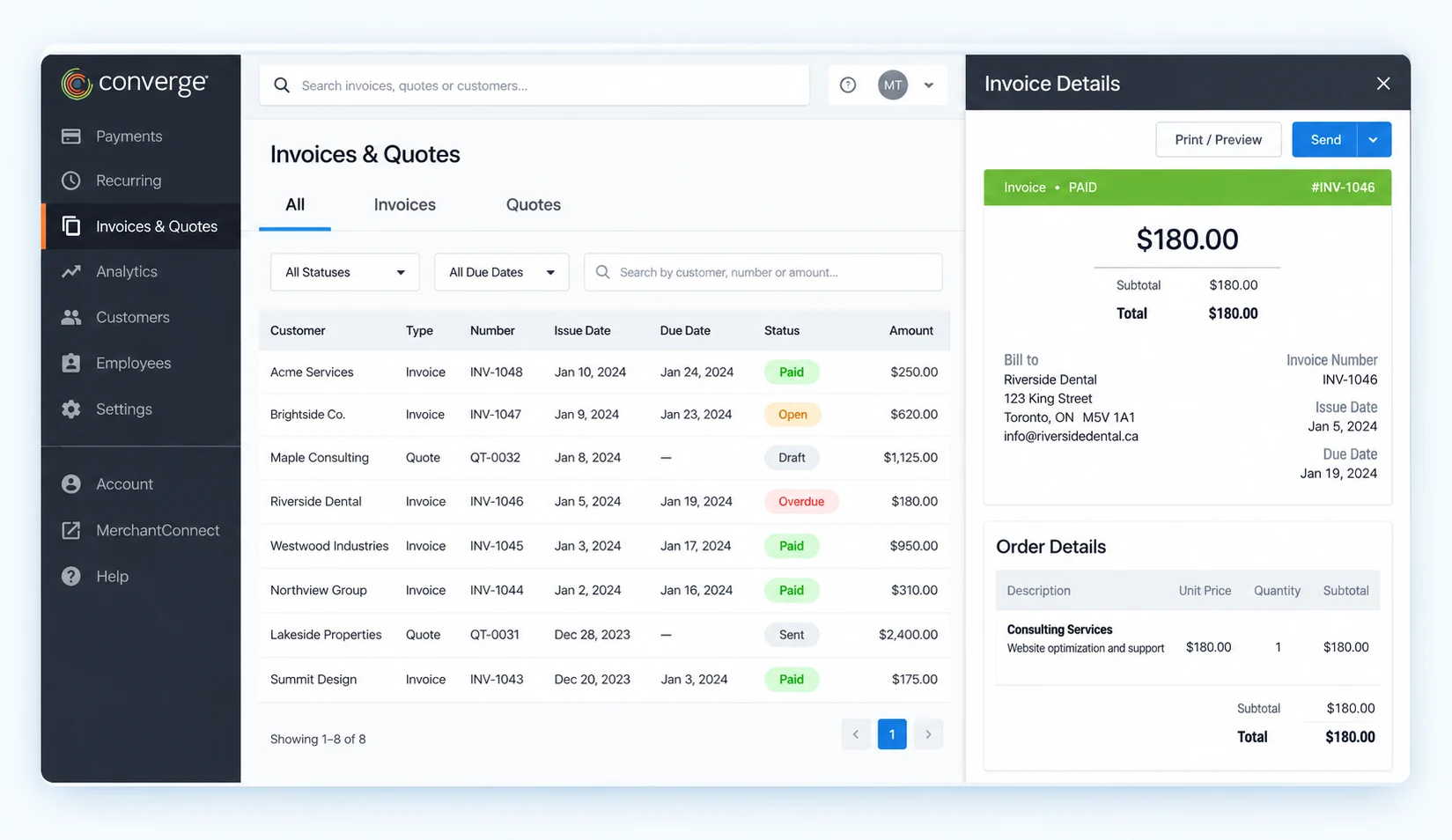Select the Westwood Industries customer cell
The height and width of the screenshot is (840, 1452).
tap(329, 546)
